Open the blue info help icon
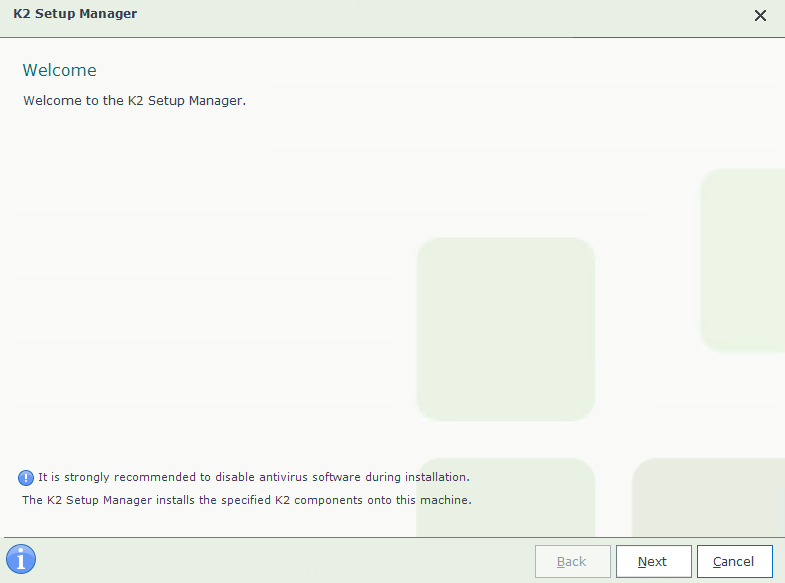Viewport: 785px width, 583px height. [21, 559]
